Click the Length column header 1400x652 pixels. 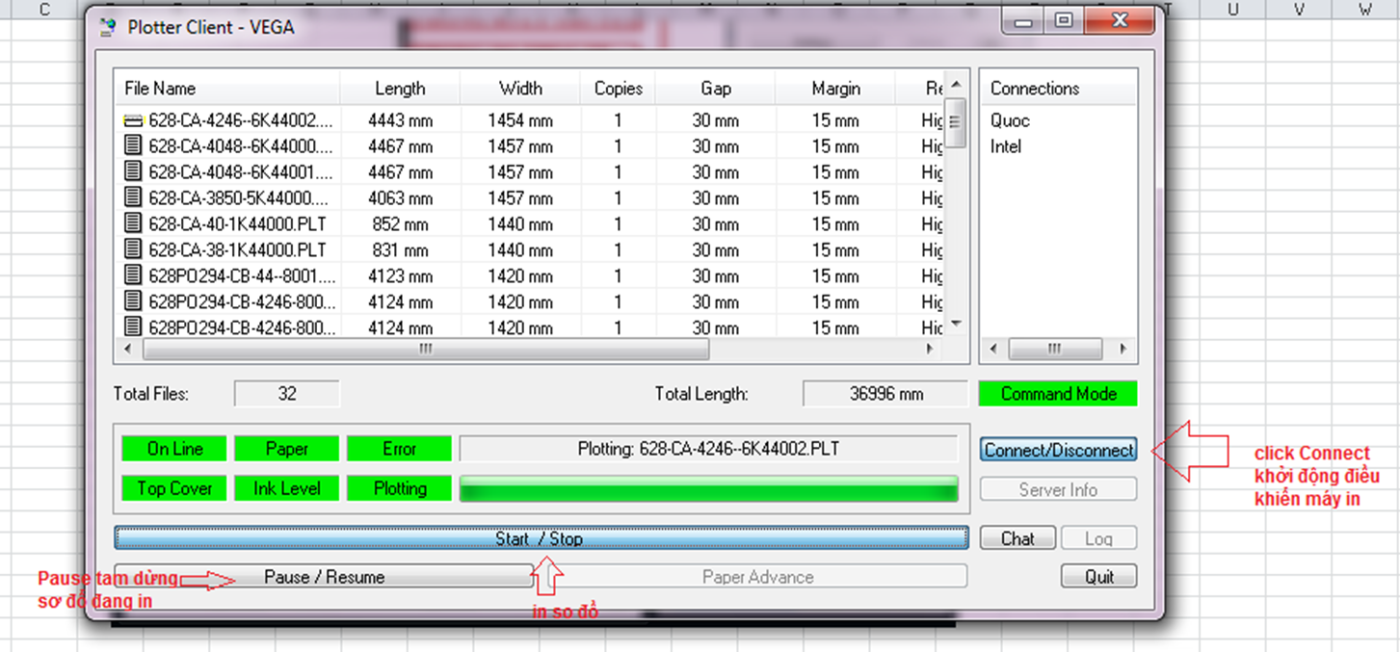[400, 89]
